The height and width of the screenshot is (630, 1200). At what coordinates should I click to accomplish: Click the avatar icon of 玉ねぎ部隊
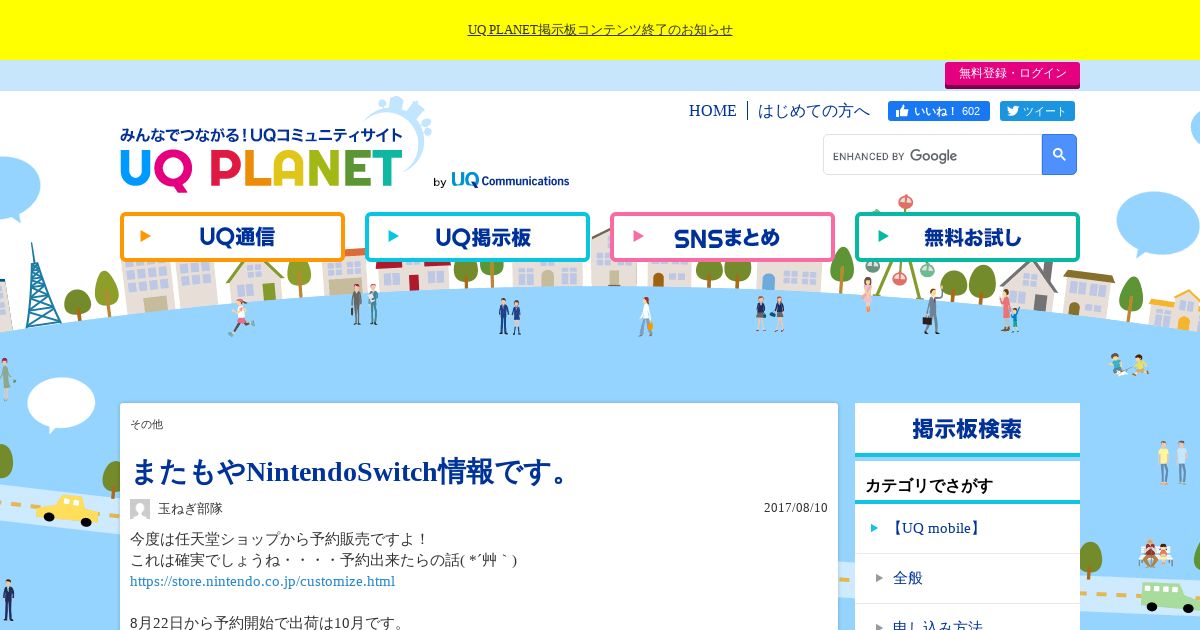[140, 509]
